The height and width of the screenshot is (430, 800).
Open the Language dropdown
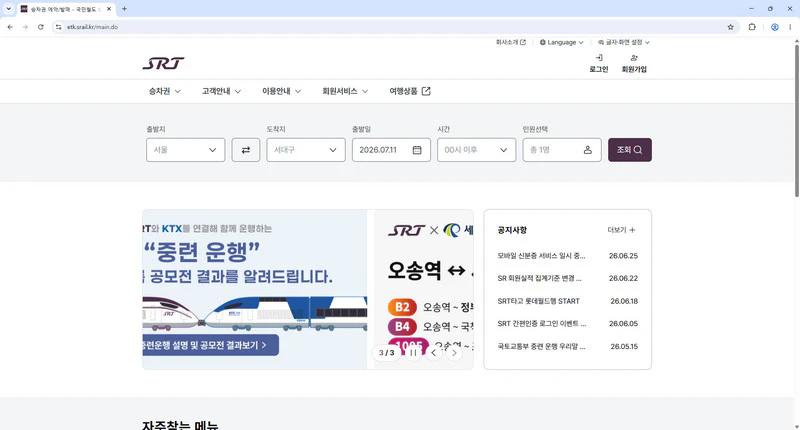pyautogui.click(x=561, y=42)
